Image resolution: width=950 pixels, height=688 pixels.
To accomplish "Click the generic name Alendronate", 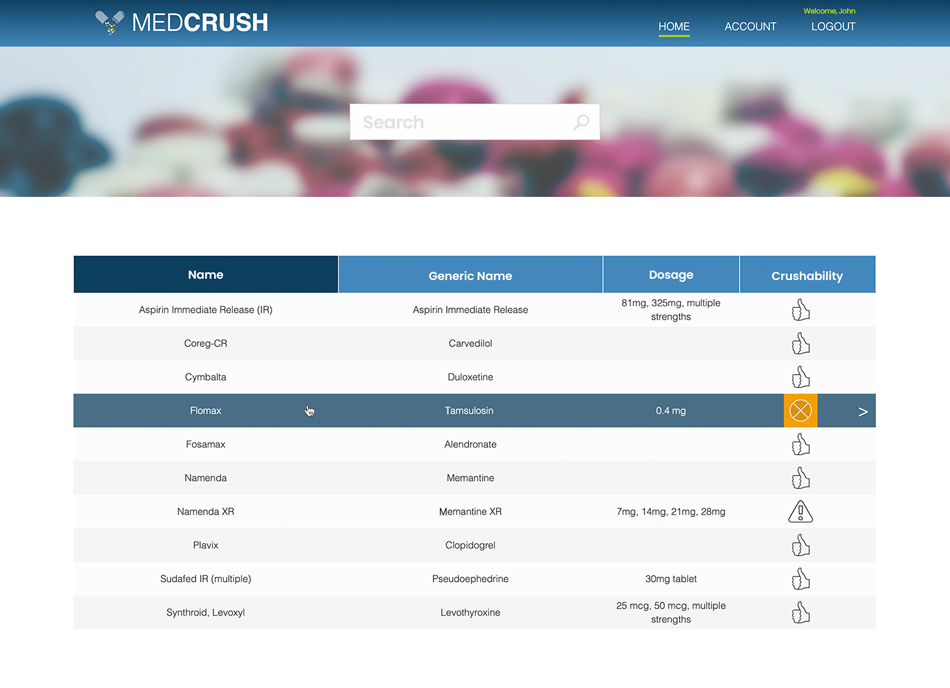I will [x=470, y=444].
